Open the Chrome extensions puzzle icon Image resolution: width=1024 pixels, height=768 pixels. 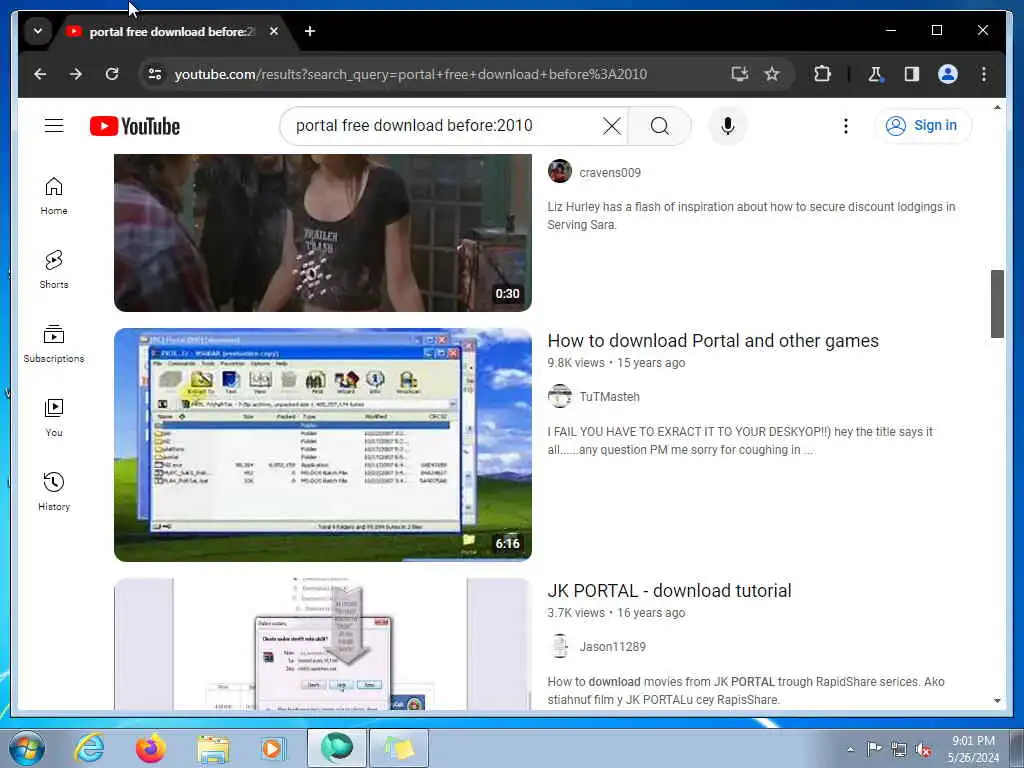822,74
